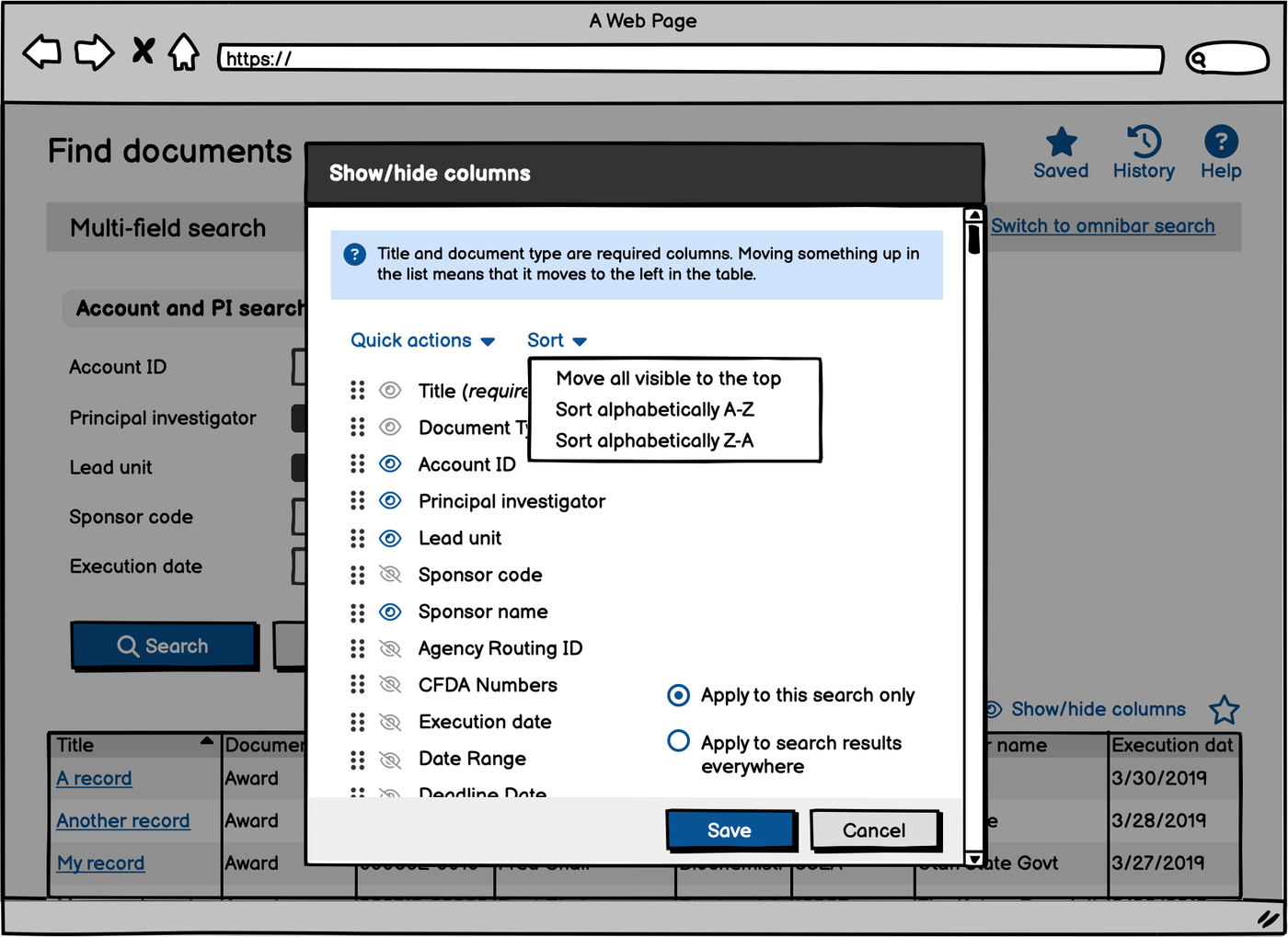The height and width of the screenshot is (937, 1288).
Task: Select Apply to this search only
Action: (678, 695)
